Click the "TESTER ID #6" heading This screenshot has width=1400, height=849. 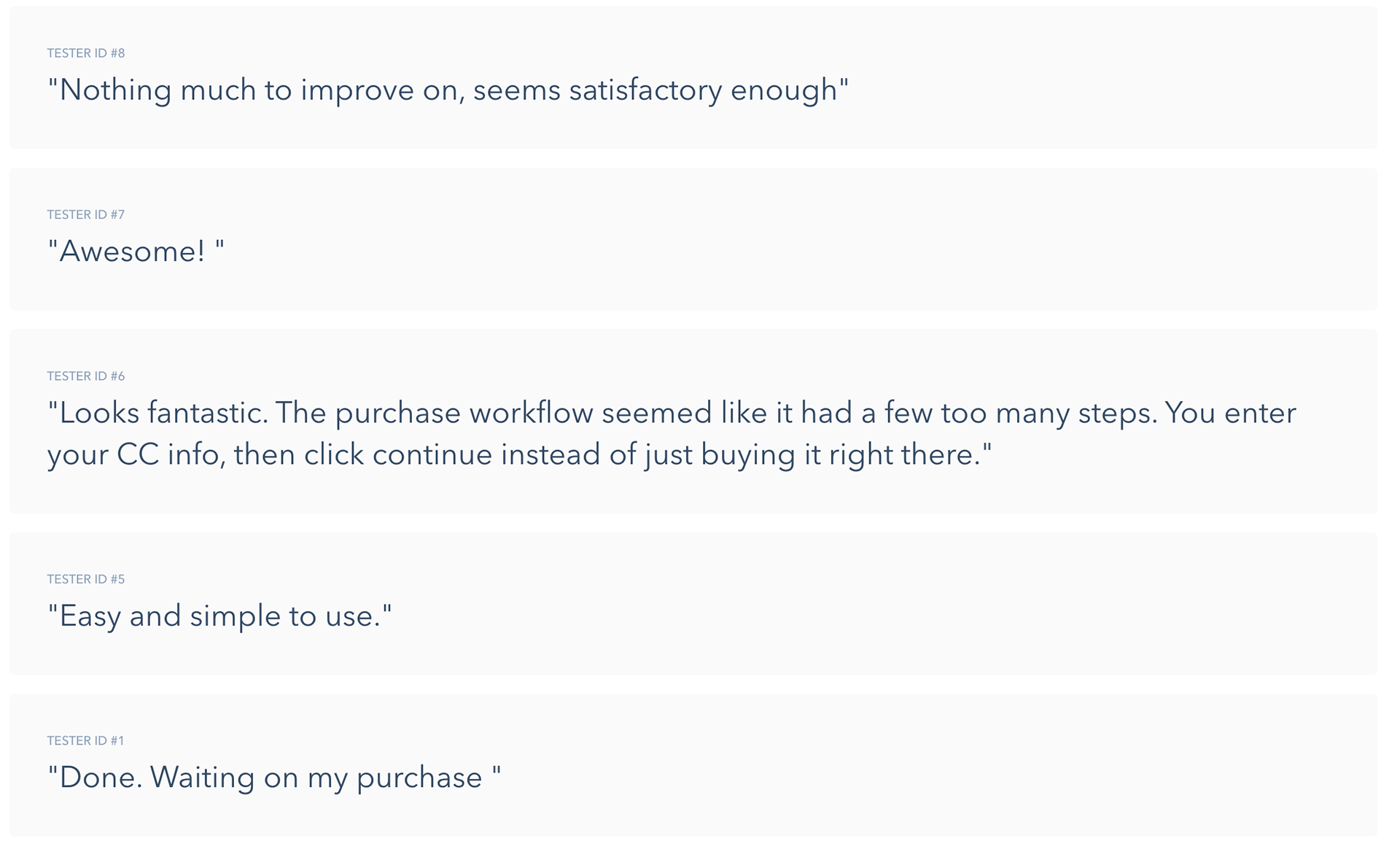click(86, 376)
